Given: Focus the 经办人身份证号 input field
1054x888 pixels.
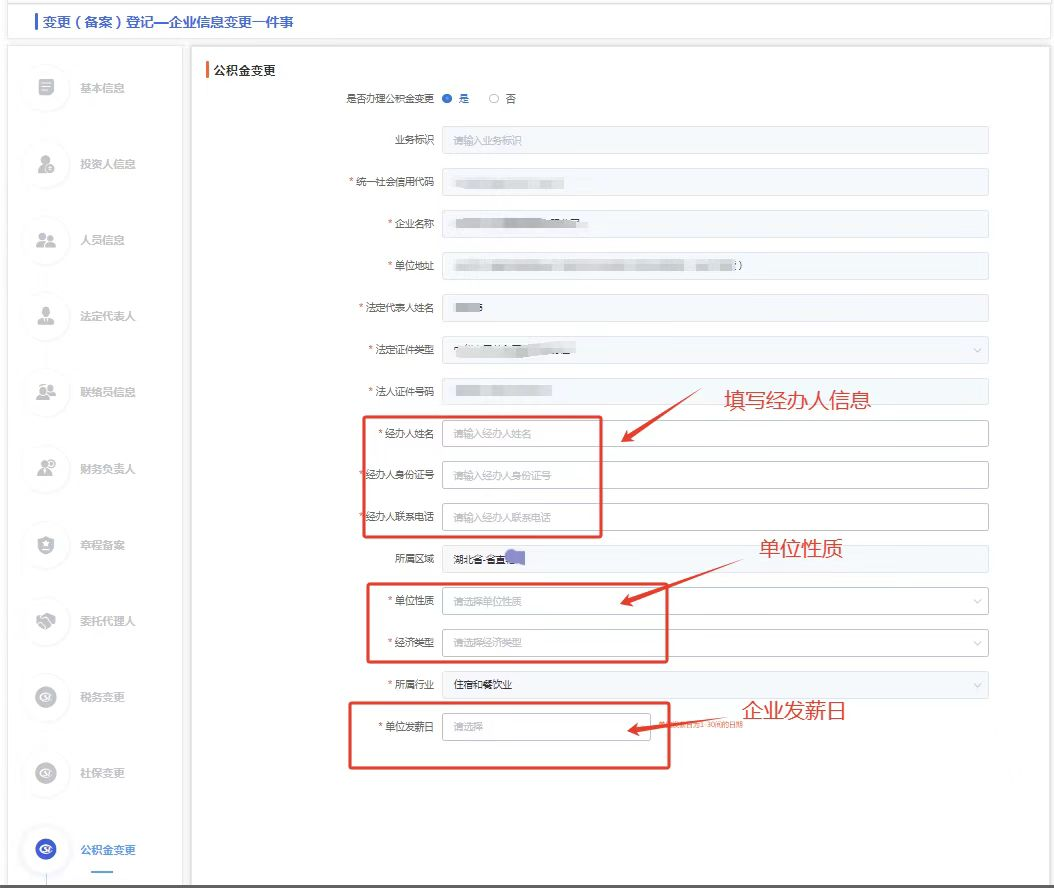Looking at the screenshot, I should 715,475.
